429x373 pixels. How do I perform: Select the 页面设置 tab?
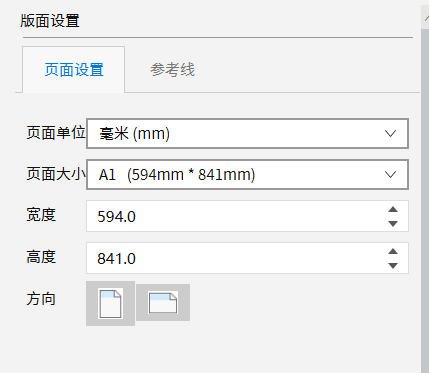(x=74, y=70)
